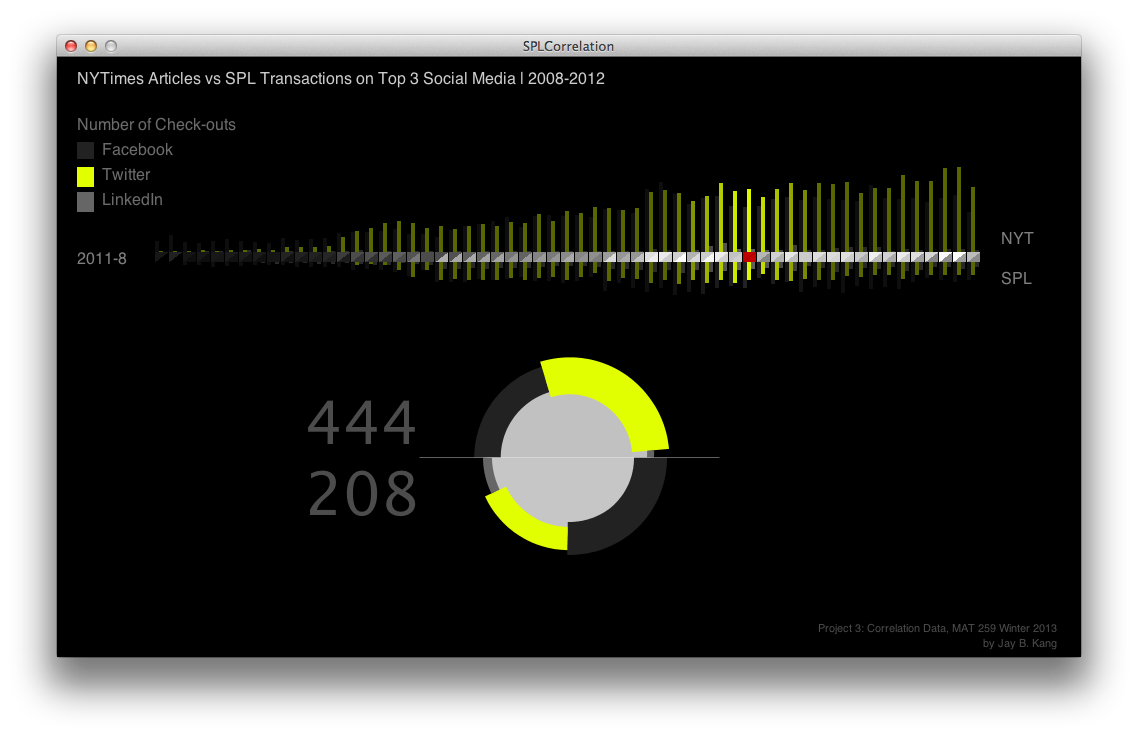Click the first month cell on the timeline
Viewport: 1138px width, 736px height.
pos(160,257)
